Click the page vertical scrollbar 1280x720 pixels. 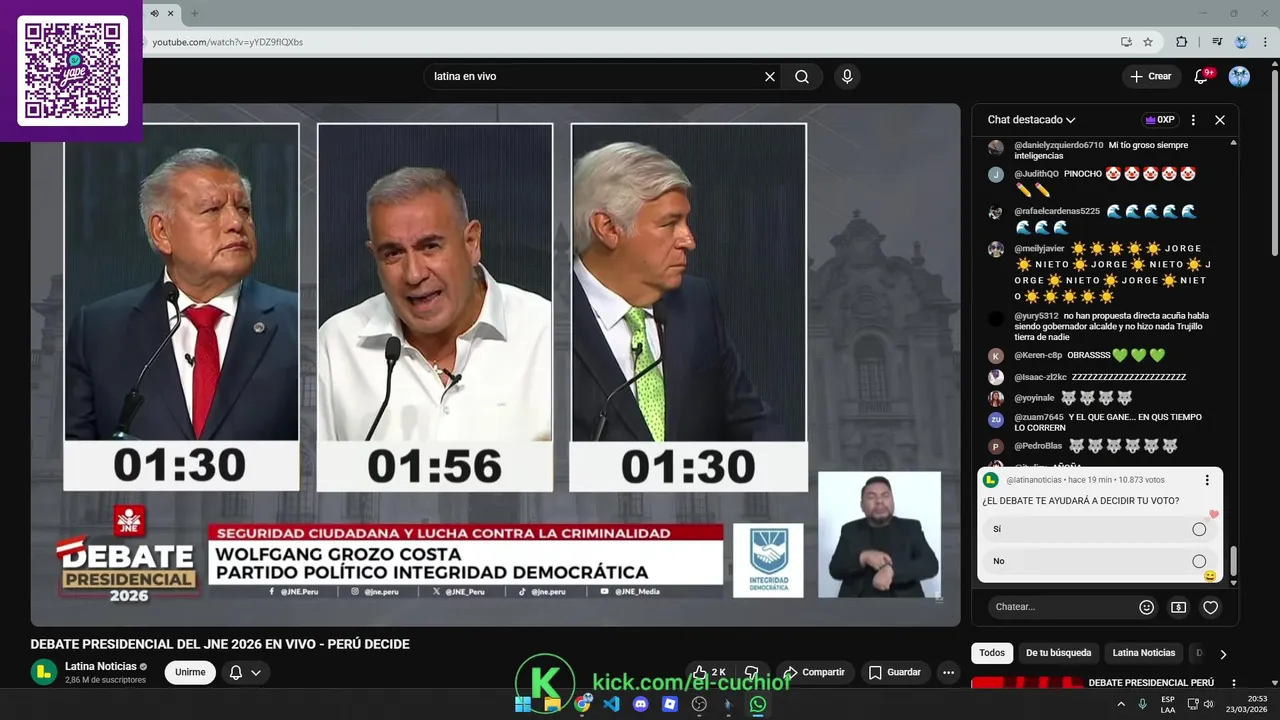1274,160
